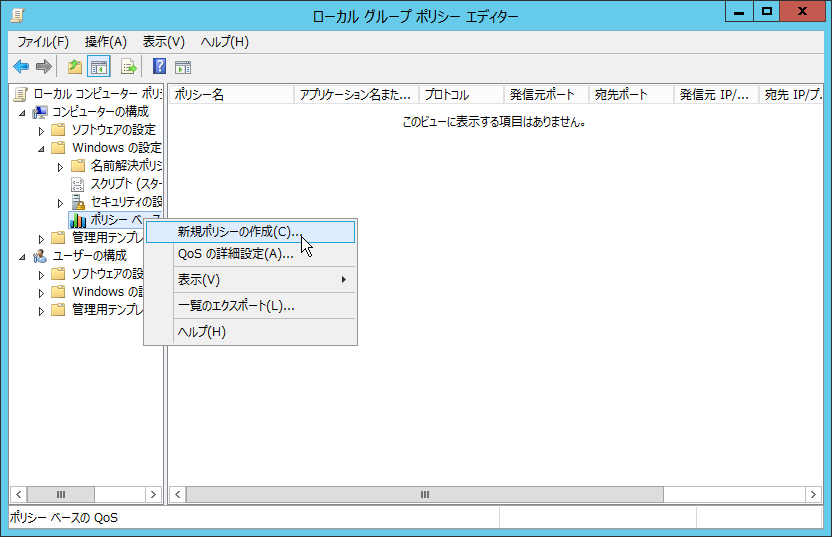Collapse the ユーザーの構成 tree node
Image resolution: width=832 pixels, height=537 pixels.
(22, 256)
